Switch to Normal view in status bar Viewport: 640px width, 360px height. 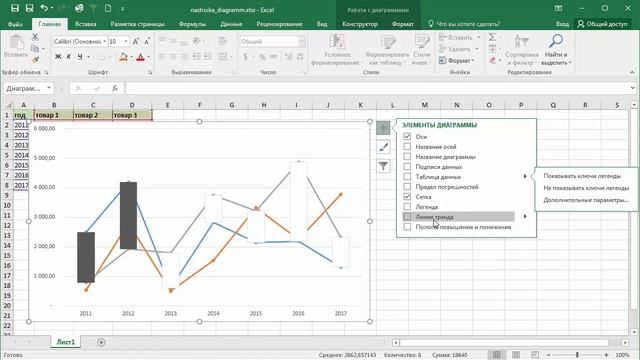pyautogui.click(x=496, y=355)
